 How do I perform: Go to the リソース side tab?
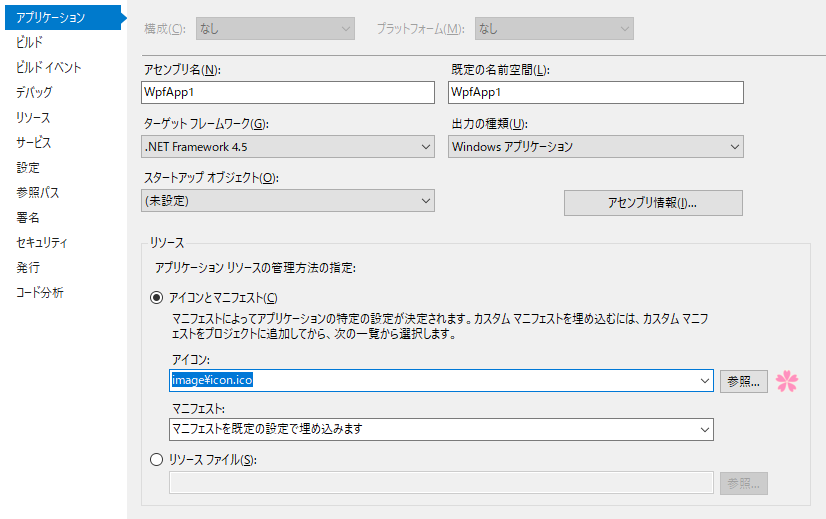click(x=33, y=117)
